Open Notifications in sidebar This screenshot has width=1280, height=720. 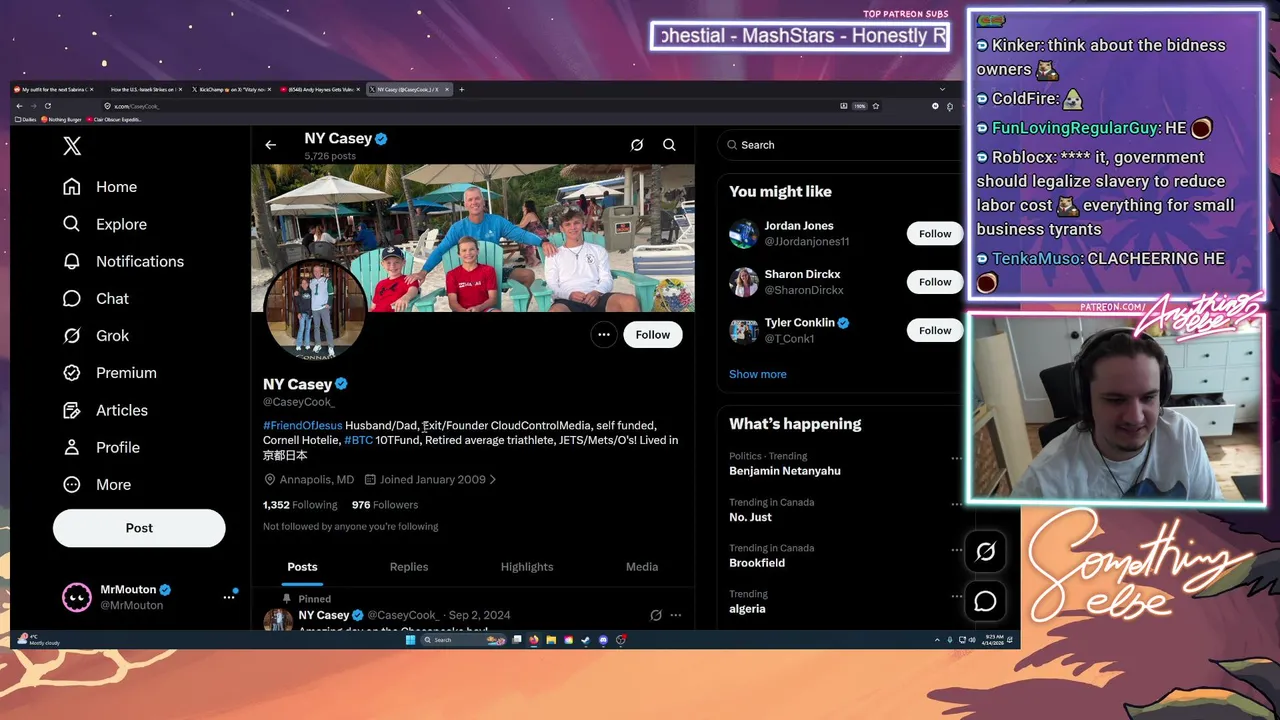click(123, 261)
